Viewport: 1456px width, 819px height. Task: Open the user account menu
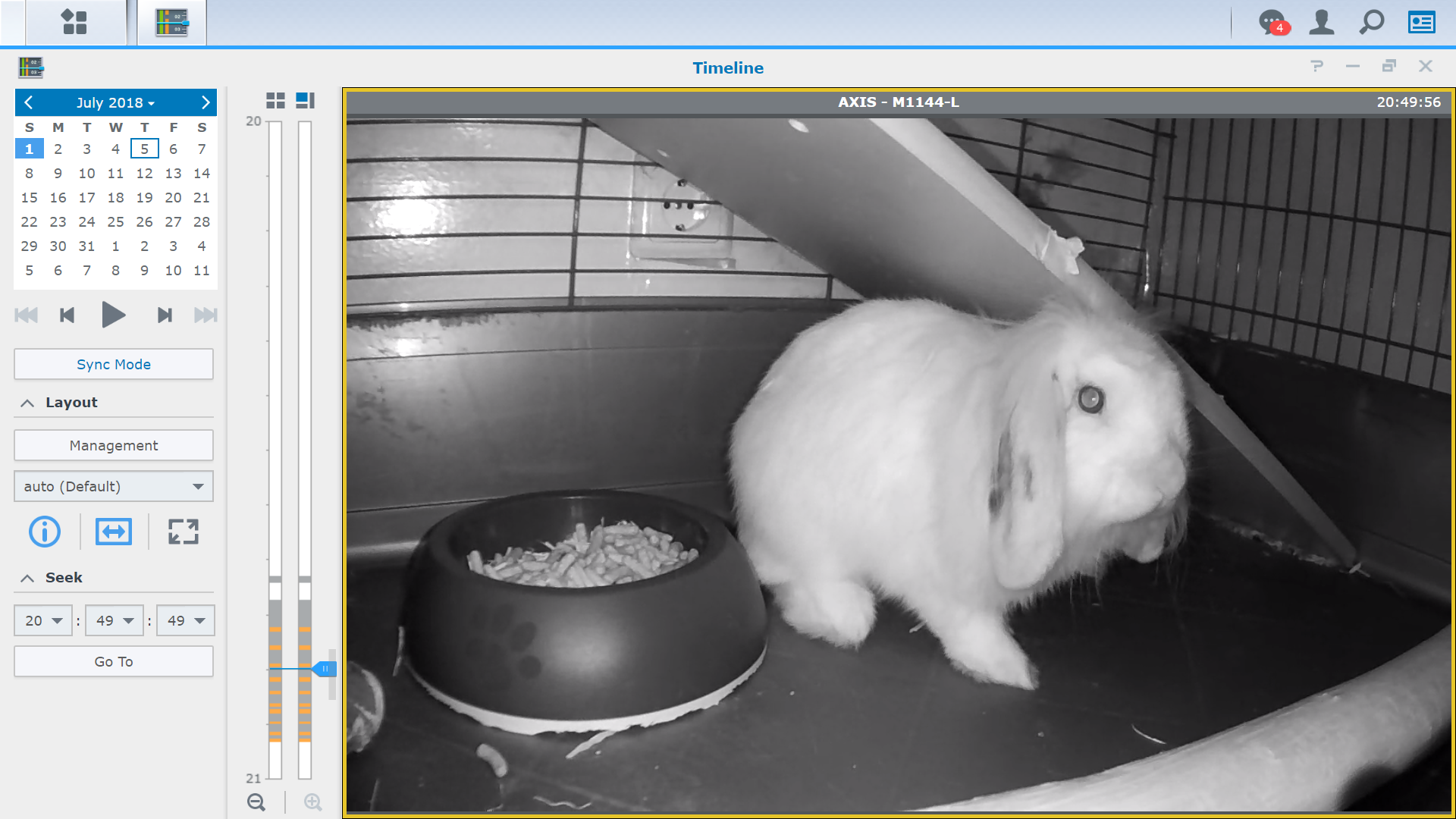(x=1322, y=22)
